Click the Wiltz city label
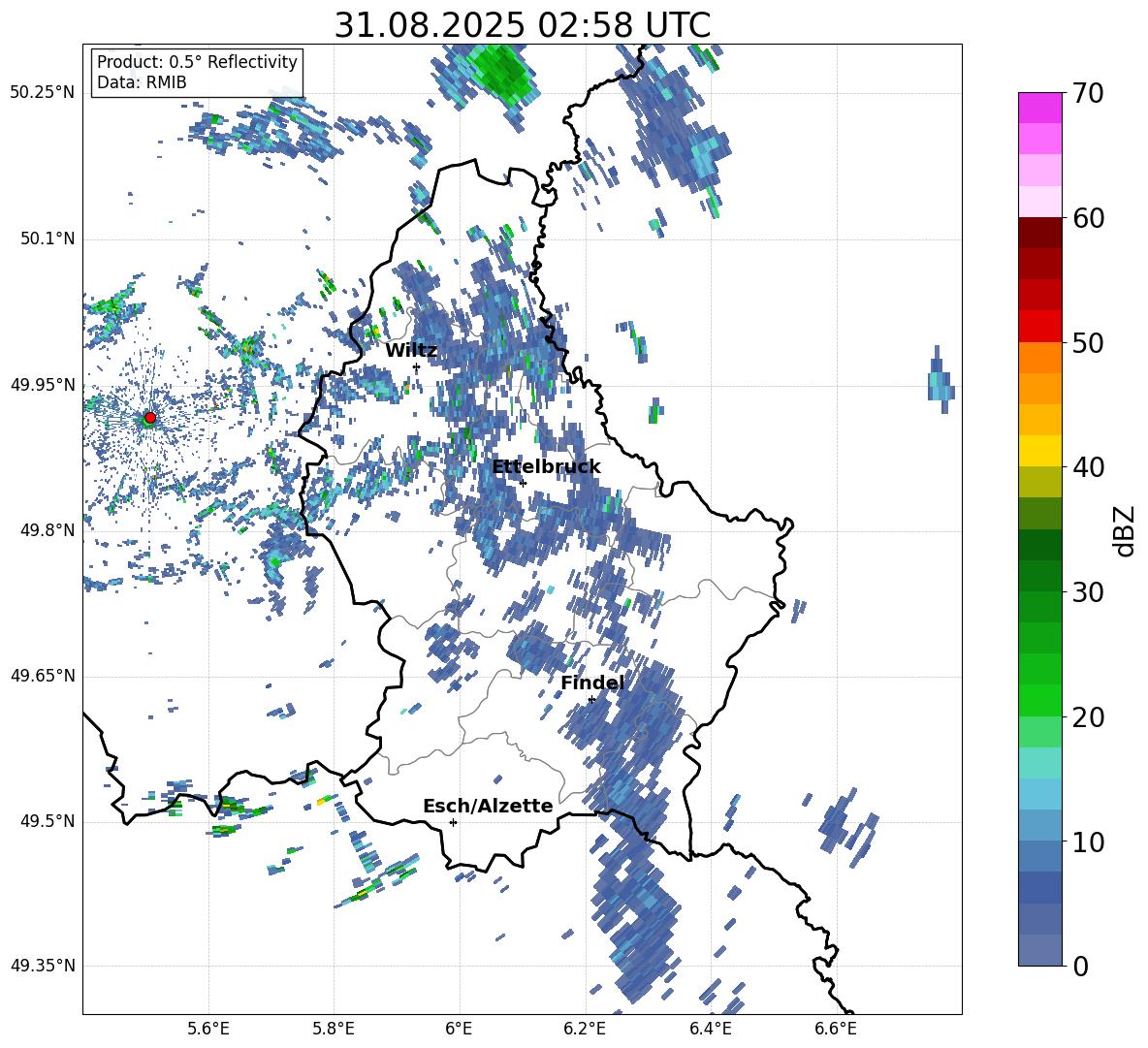 click(x=411, y=351)
